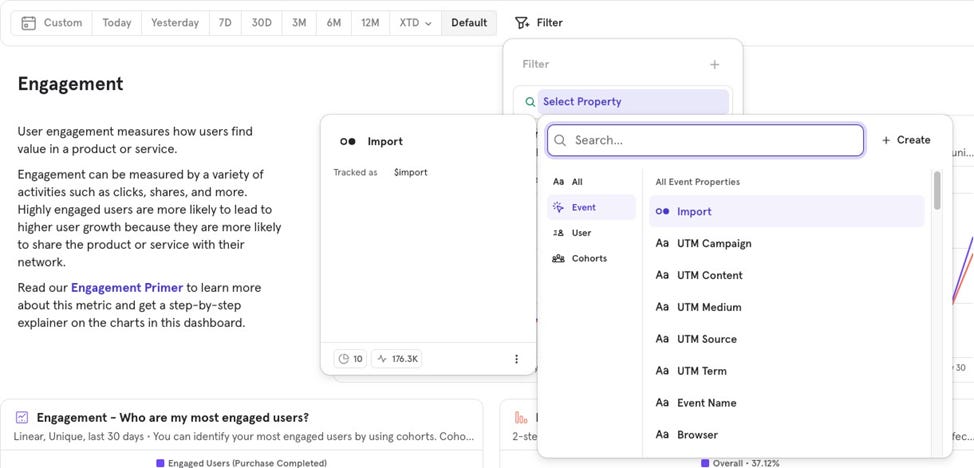The width and height of the screenshot is (974, 468).
Task: Select the Cohorts property category
Action: pos(591,259)
